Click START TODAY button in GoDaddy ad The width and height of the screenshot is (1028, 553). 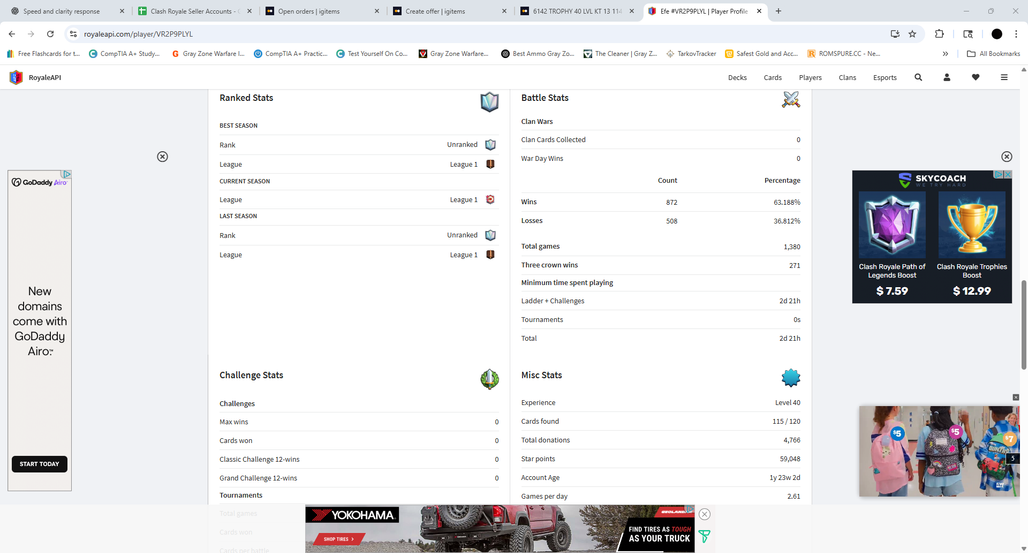(39, 464)
